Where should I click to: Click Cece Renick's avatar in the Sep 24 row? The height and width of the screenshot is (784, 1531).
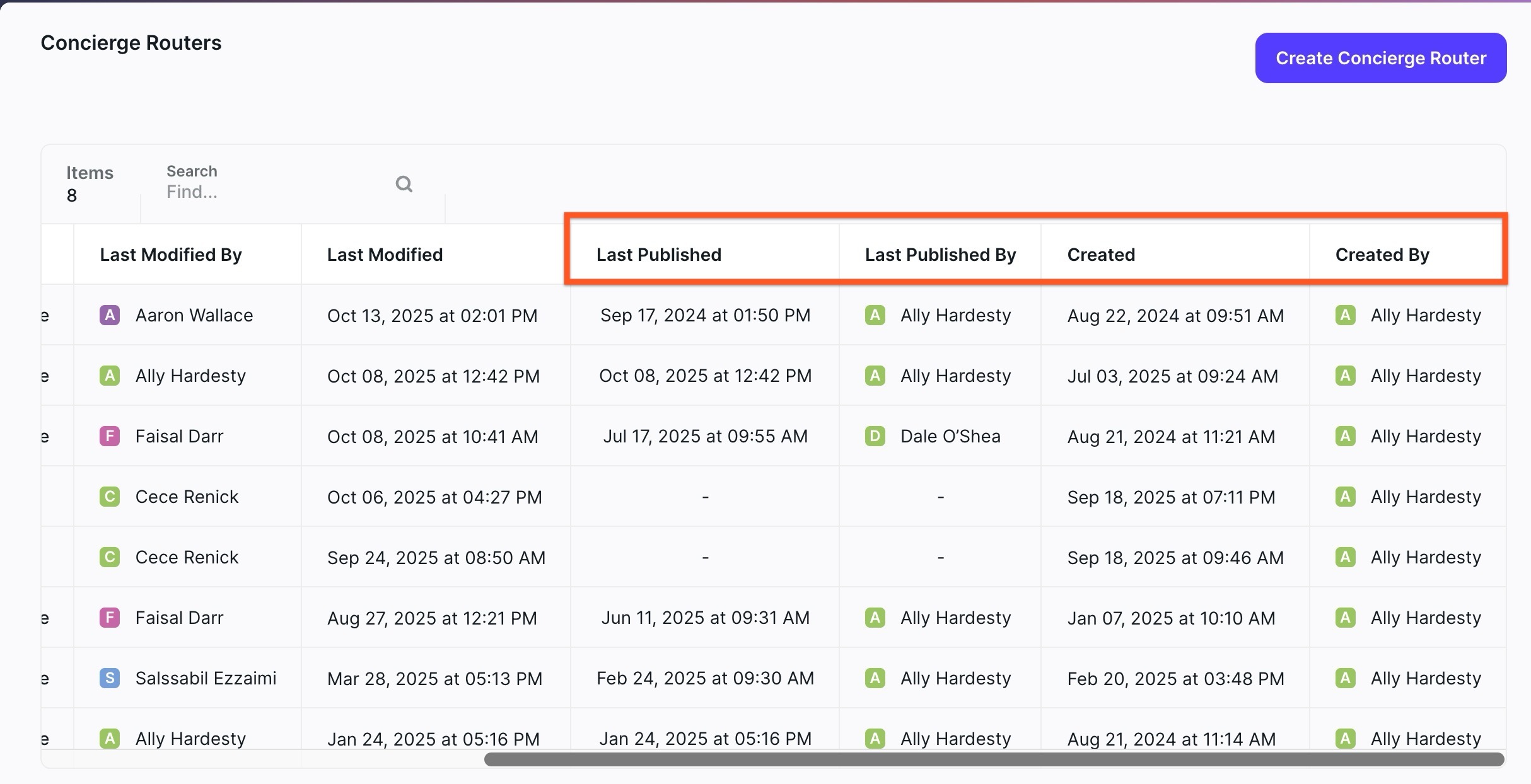(x=110, y=557)
